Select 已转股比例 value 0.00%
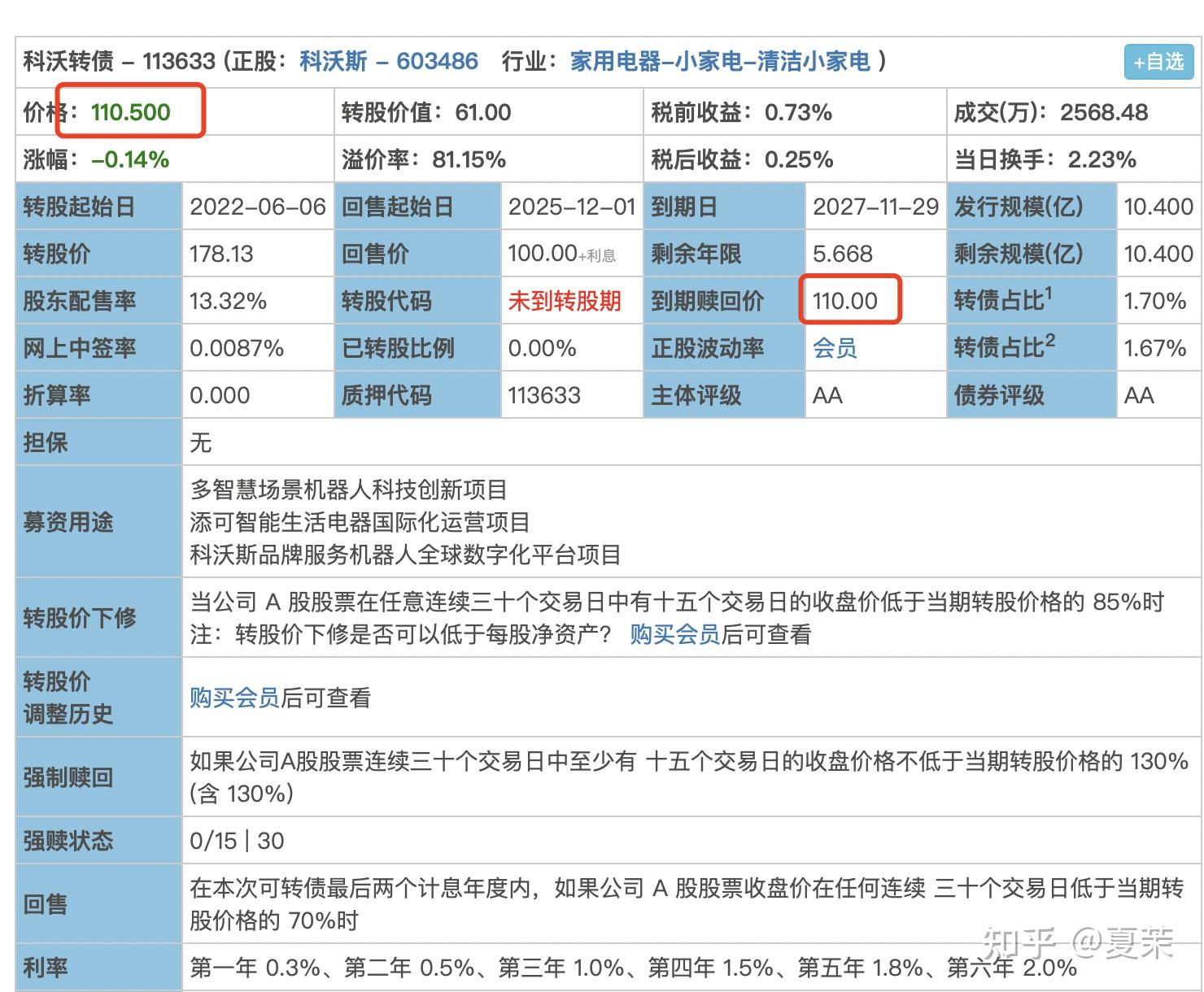1204x992 pixels. 542,348
